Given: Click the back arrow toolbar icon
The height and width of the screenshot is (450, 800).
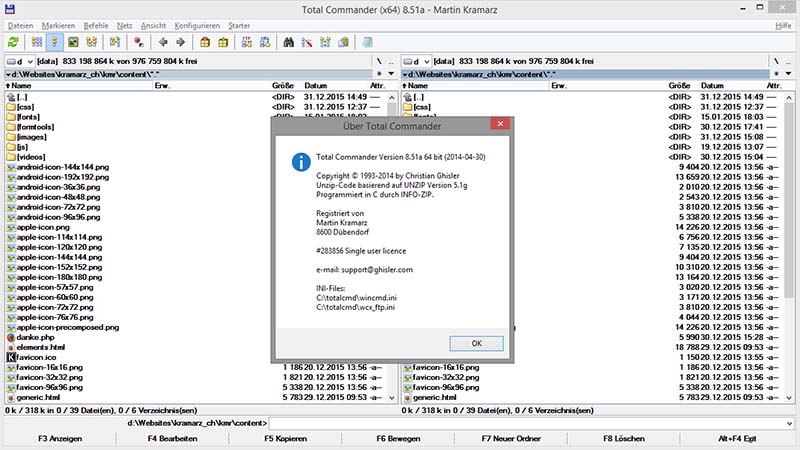Looking at the screenshot, I should [x=162, y=43].
